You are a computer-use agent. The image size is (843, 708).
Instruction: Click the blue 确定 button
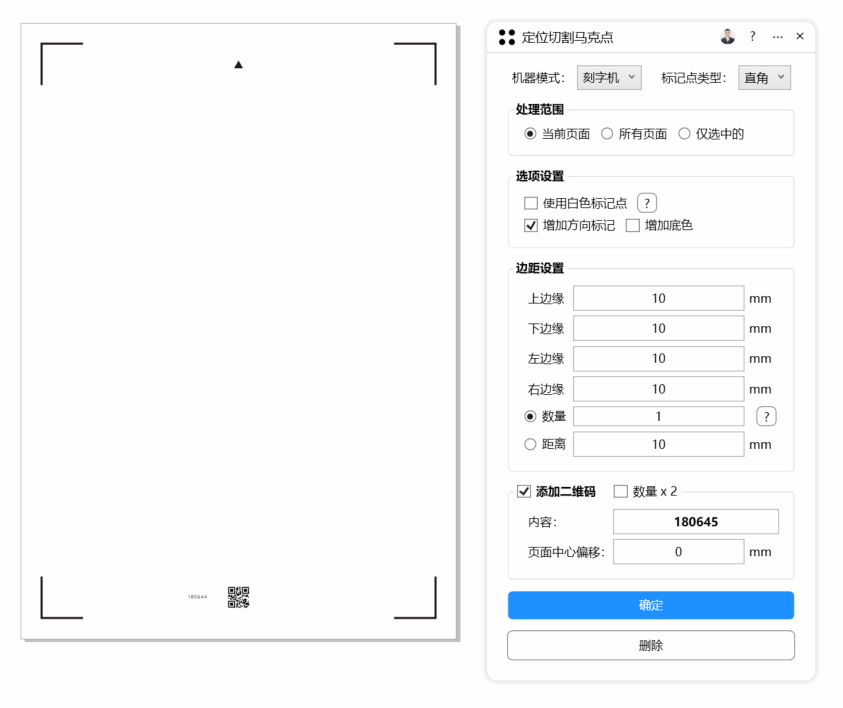point(651,605)
